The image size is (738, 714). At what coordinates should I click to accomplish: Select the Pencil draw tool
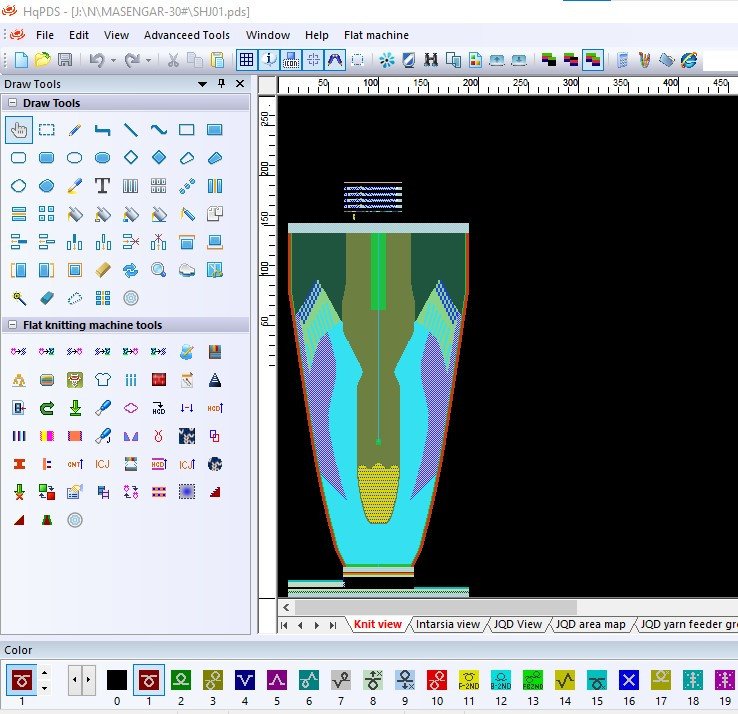coord(74,130)
